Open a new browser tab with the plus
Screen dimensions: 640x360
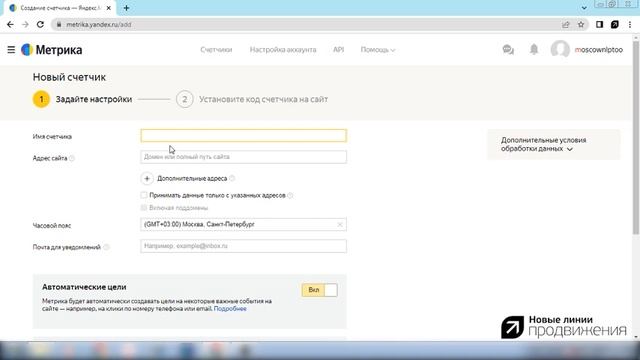pyautogui.click(x=127, y=8)
